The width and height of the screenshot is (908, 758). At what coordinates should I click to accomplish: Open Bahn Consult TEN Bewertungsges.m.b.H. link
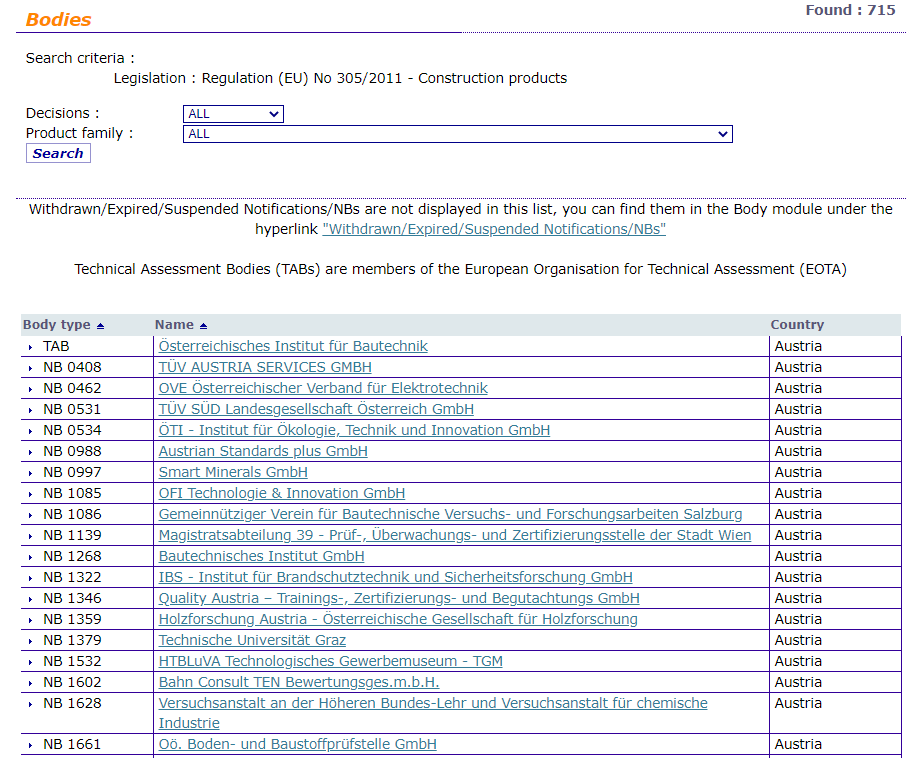click(x=299, y=682)
